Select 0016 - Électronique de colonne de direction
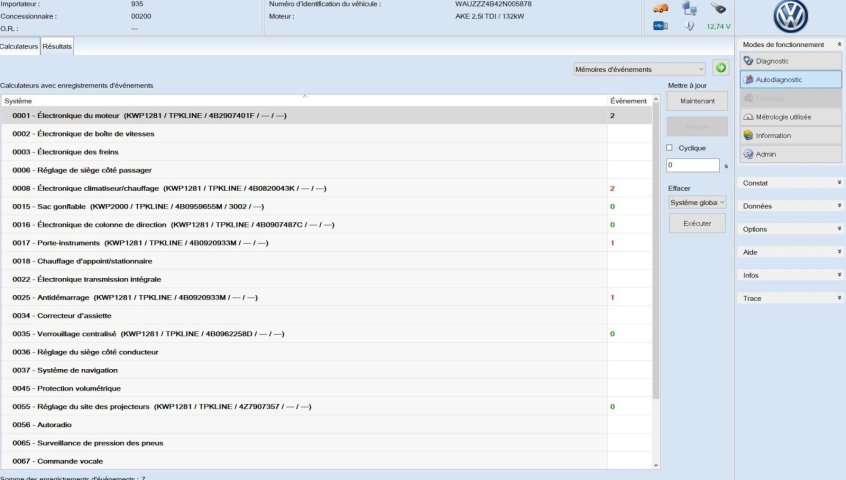 [326, 224]
